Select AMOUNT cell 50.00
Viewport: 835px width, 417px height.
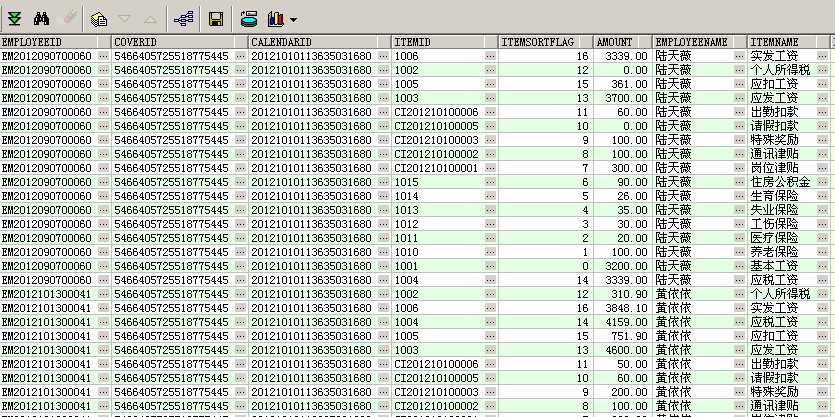click(x=623, y=364)
